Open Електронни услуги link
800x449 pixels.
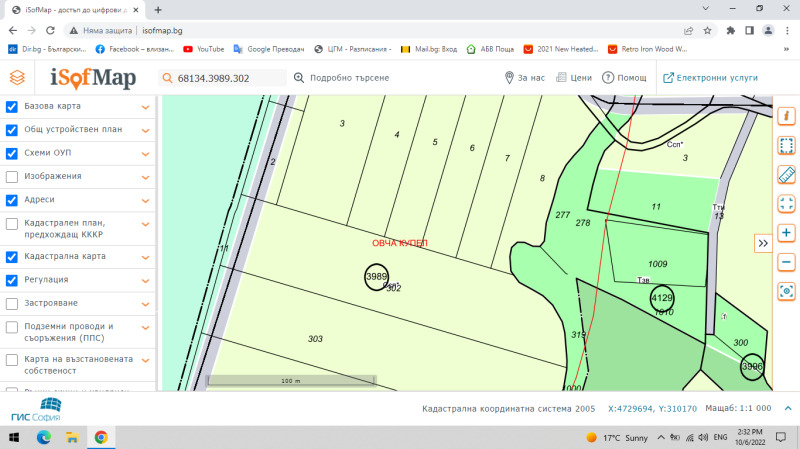[x=710, y=78]
